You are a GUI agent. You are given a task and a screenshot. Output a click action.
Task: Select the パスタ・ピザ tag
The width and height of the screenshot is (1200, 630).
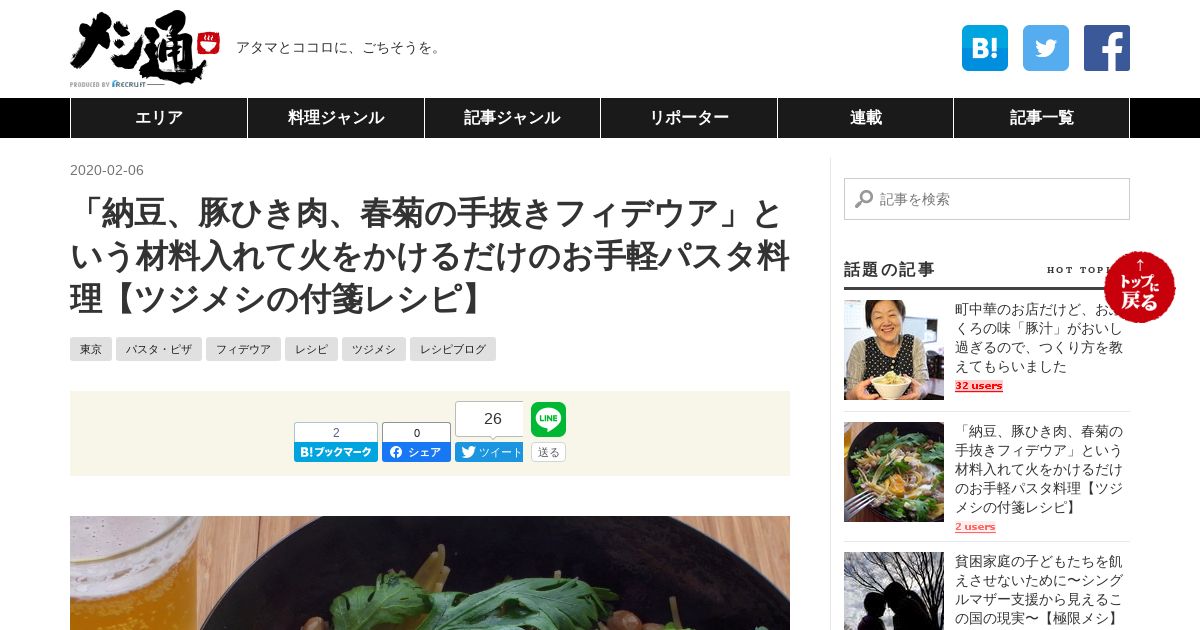pos(159,349)
